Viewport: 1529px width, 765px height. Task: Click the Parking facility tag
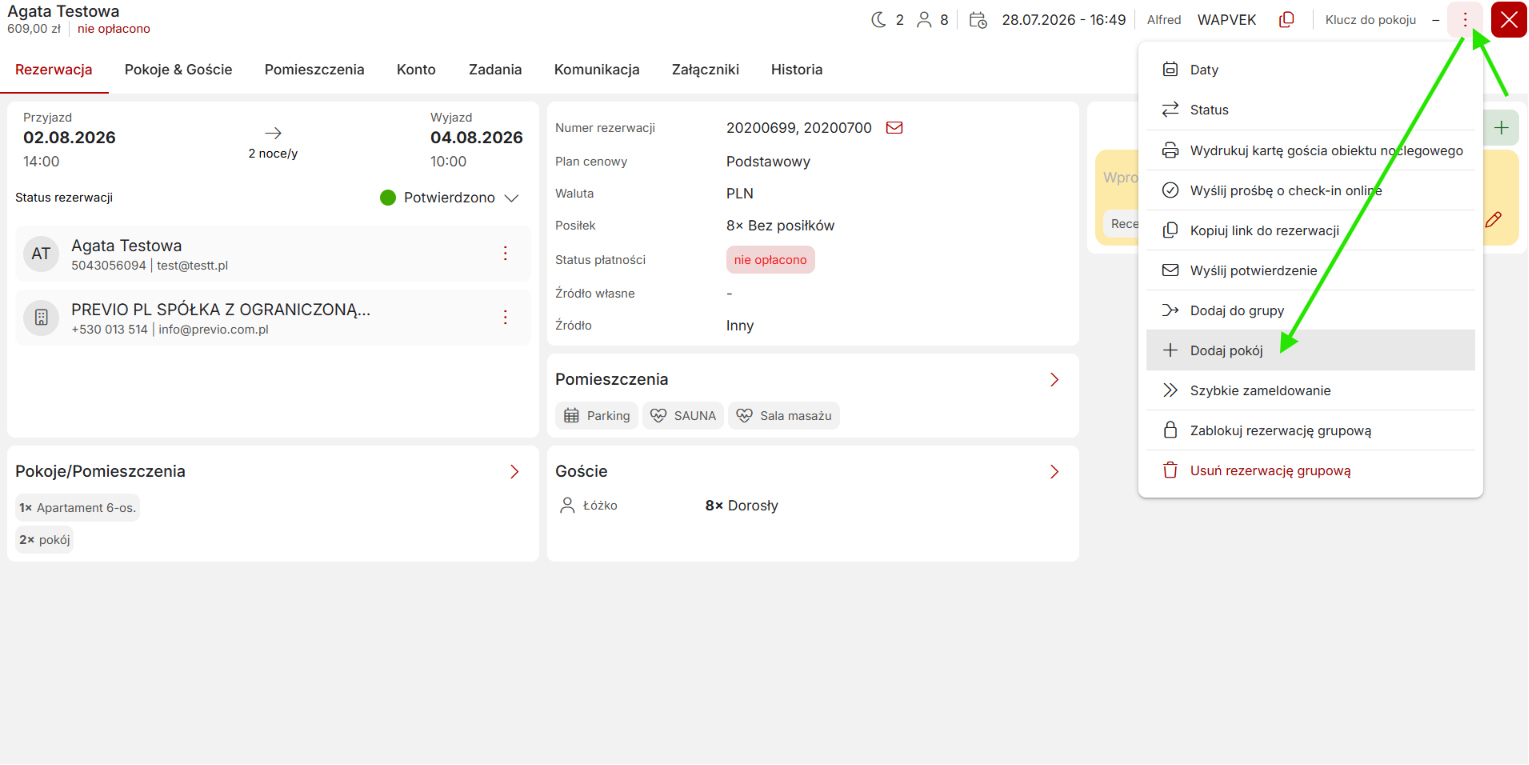(597, 416)
